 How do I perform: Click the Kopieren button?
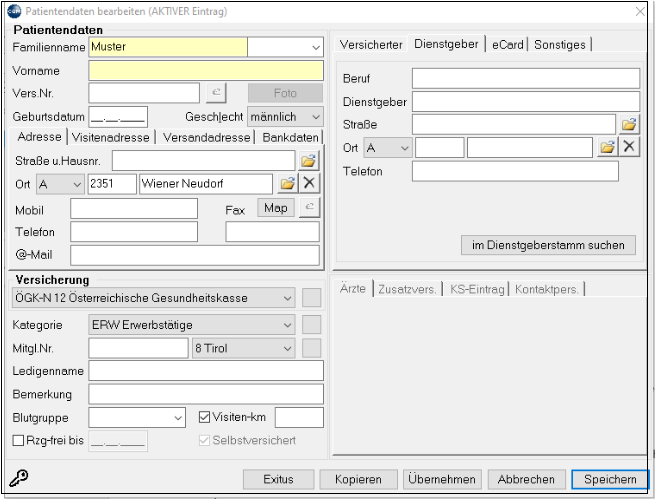(x=358, y=479)
